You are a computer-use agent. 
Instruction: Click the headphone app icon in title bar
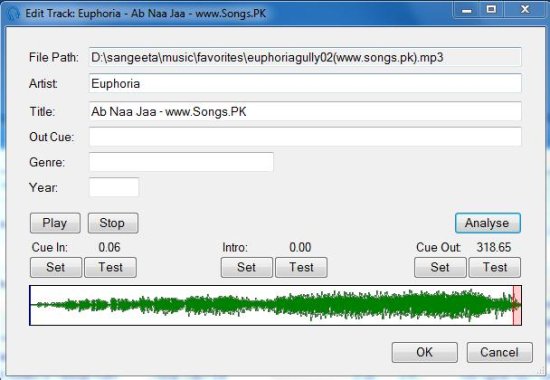click(13, 14)
